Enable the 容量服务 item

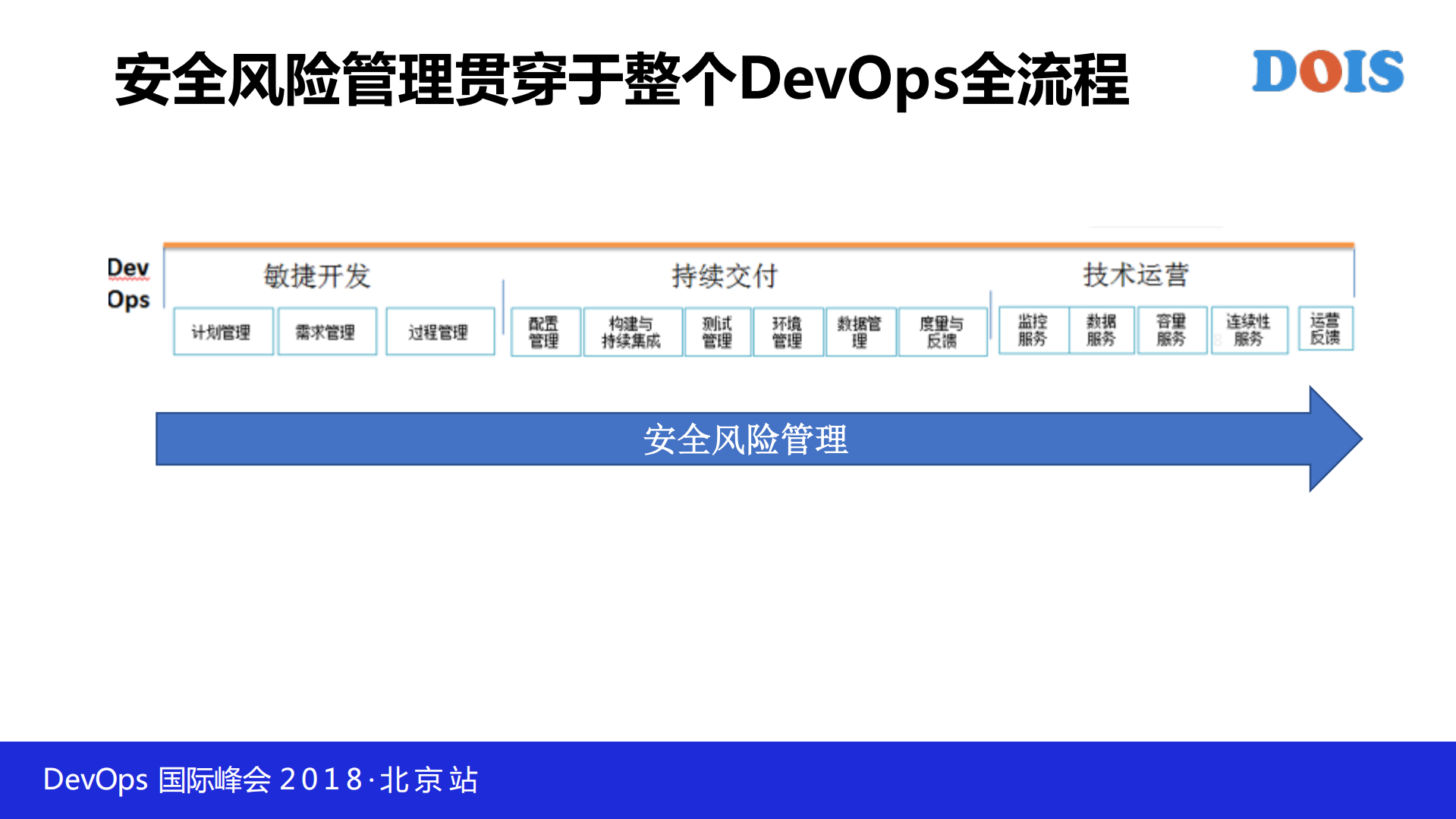point(1172,330)
